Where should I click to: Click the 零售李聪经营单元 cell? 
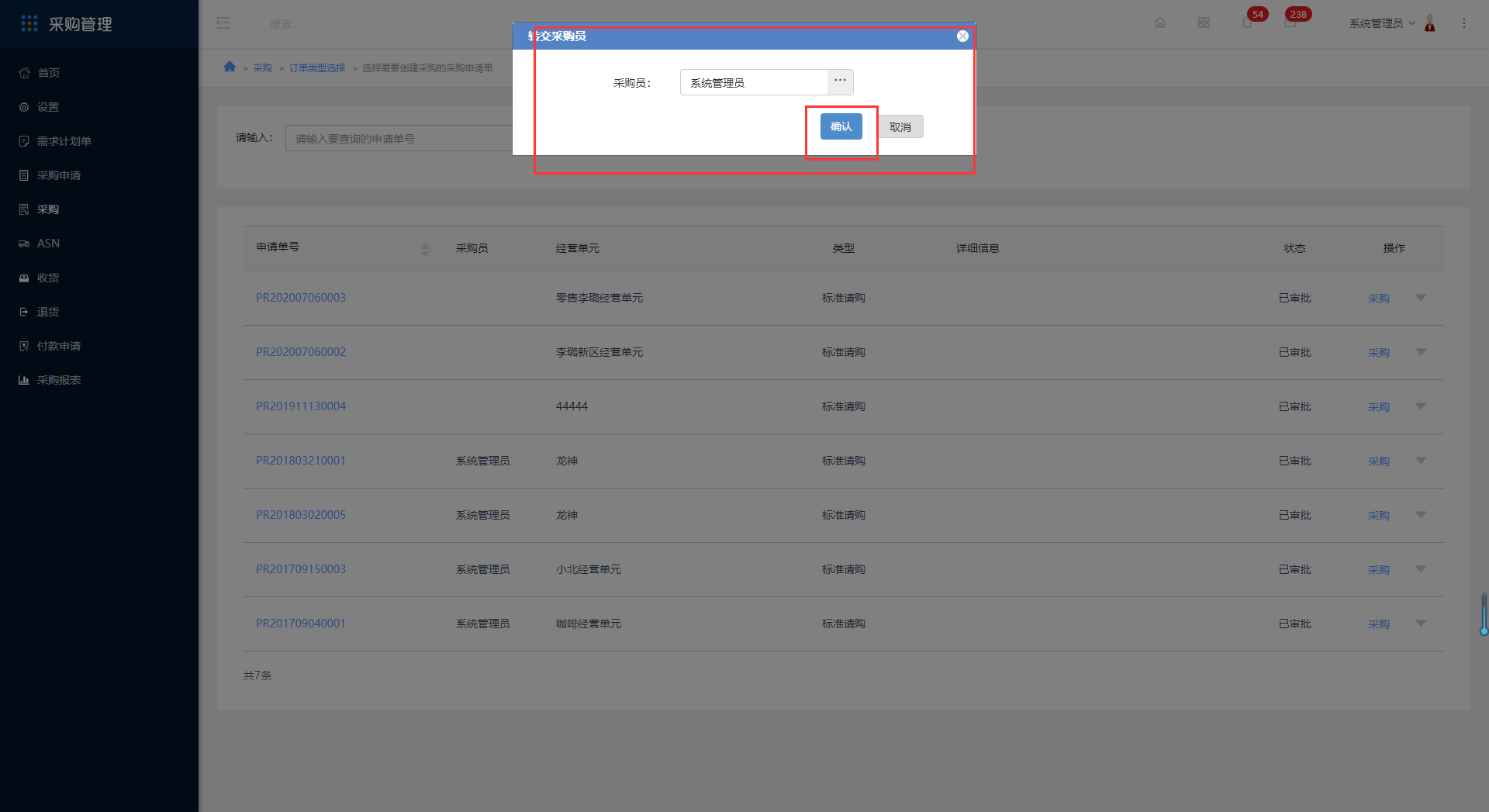pos(599,298)
